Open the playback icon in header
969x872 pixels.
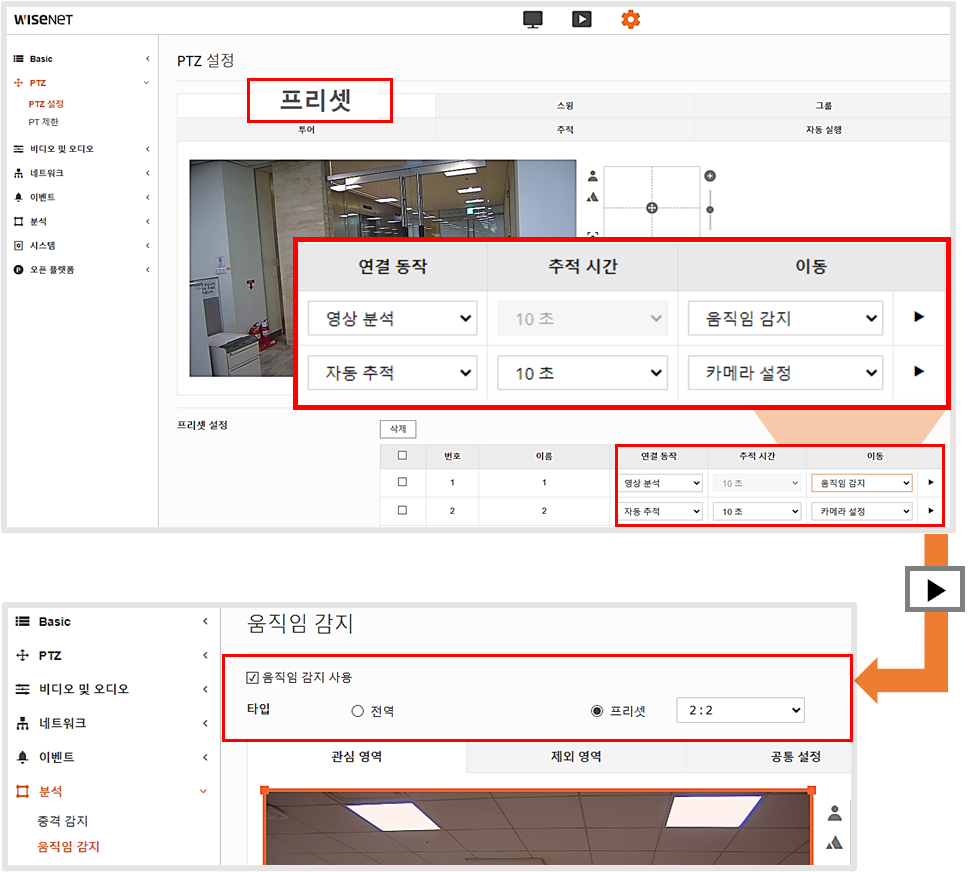(x=581, y=19)
